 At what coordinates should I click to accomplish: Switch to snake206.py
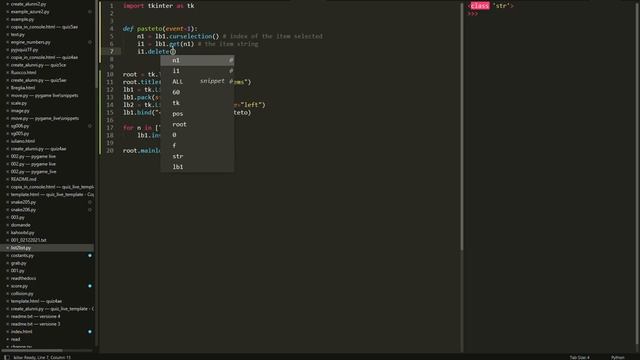[x=23, y=210]
